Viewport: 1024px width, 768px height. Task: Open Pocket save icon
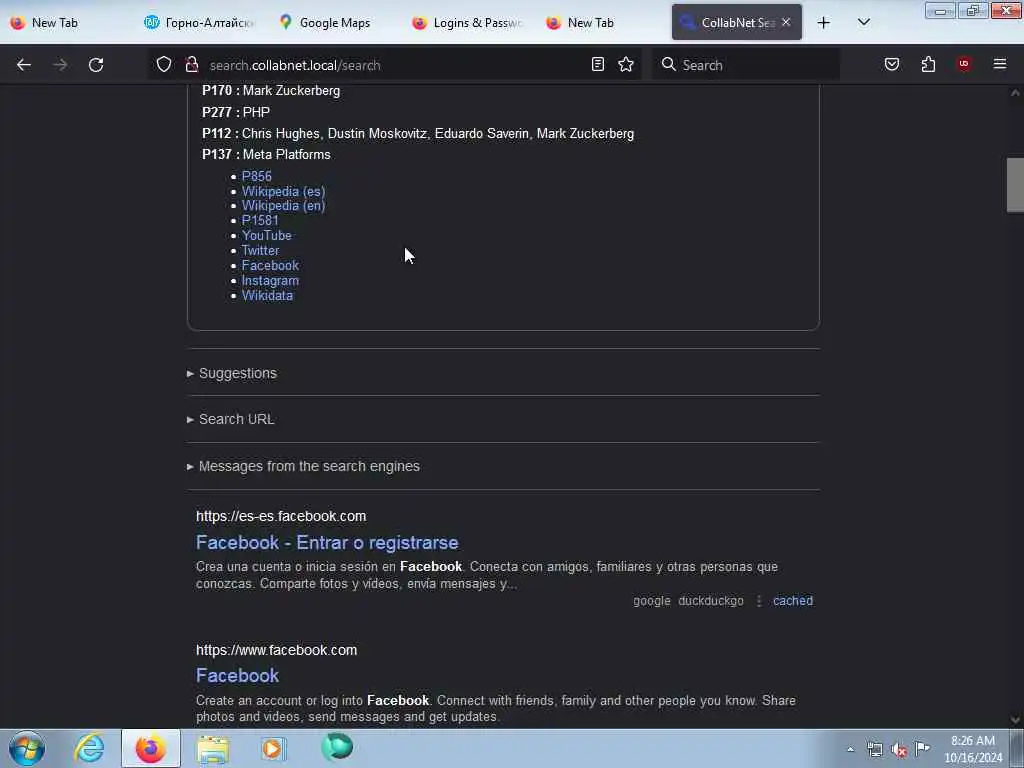pos(891,64)
